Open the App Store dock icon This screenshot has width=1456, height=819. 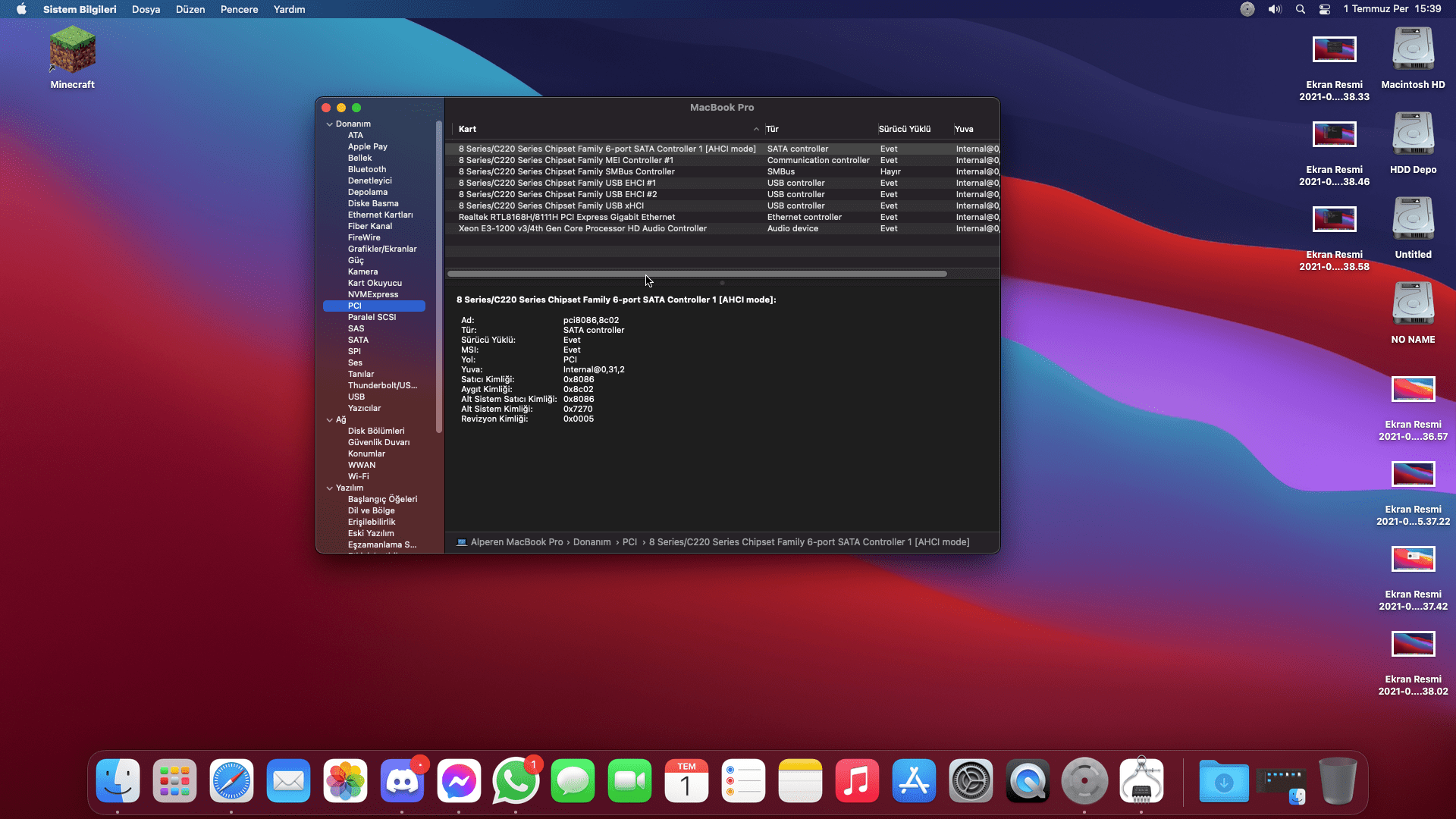pyautogui.click(x=914, y=781)
